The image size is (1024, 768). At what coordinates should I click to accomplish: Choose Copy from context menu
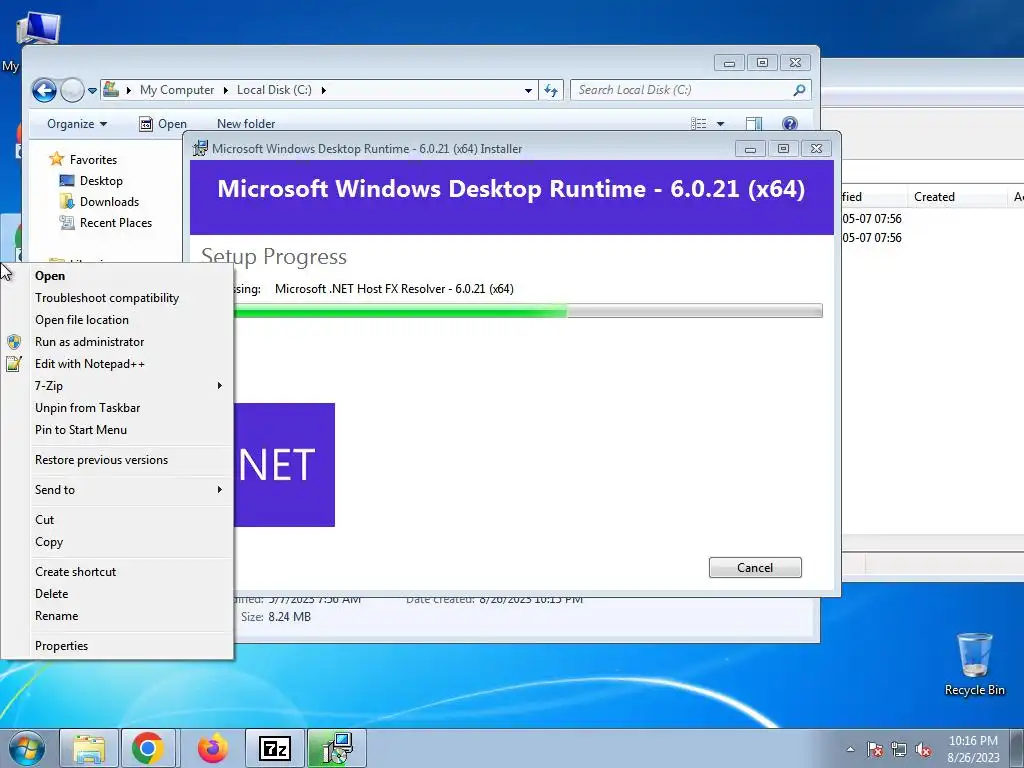49,542
